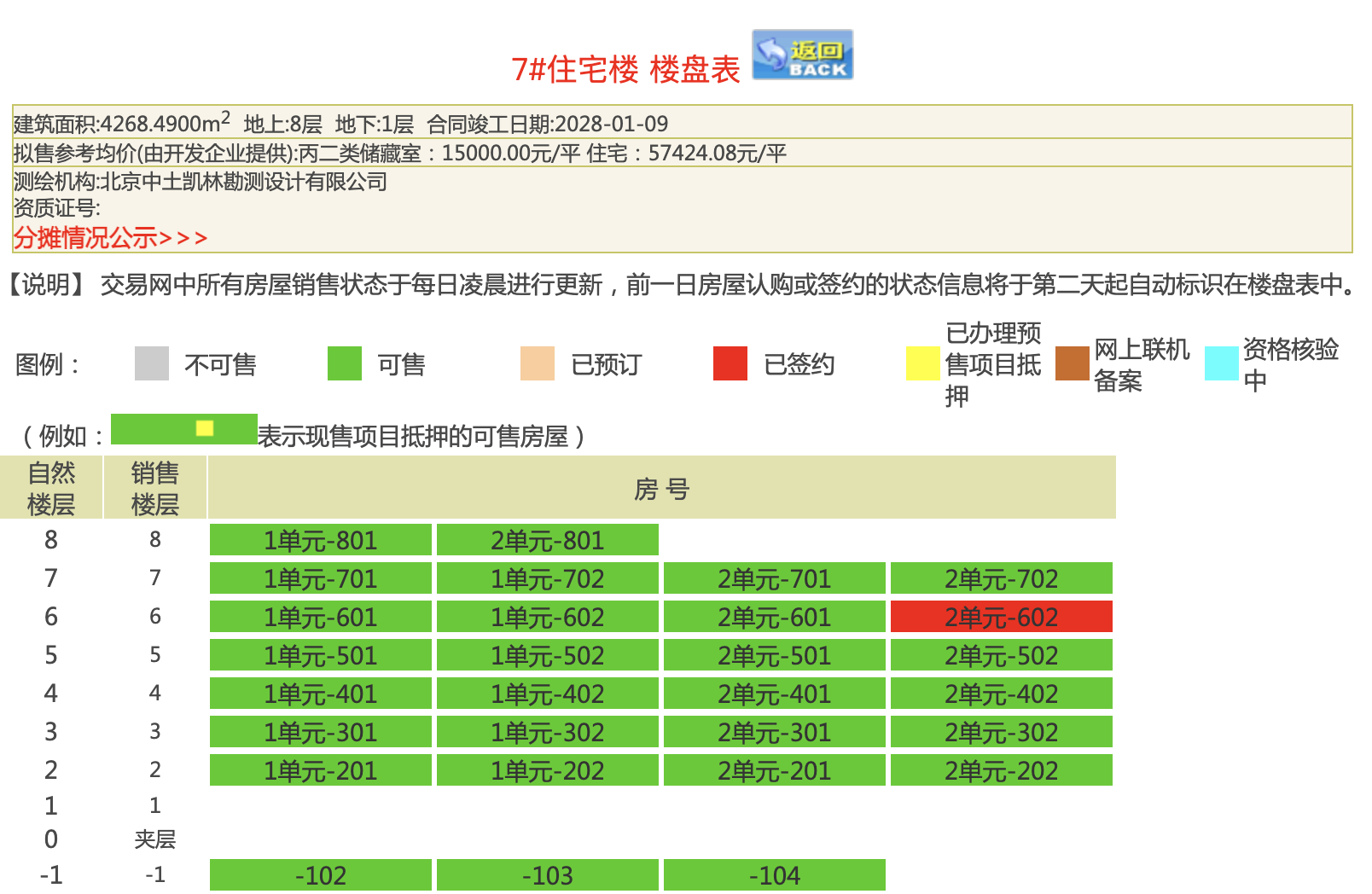The image size is (1372, 894).
Task: View room 2单元-202
Action: click(x=1002, y=770)
